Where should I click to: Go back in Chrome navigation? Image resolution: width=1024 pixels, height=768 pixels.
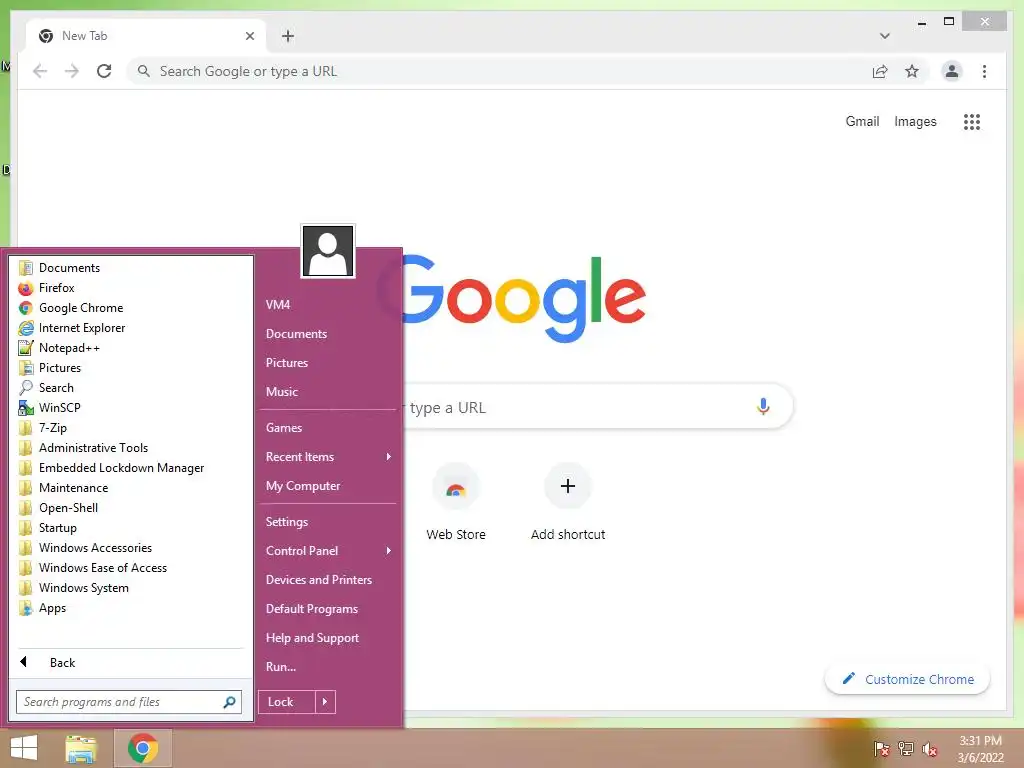pyautogui.click(x=40, y=71)
